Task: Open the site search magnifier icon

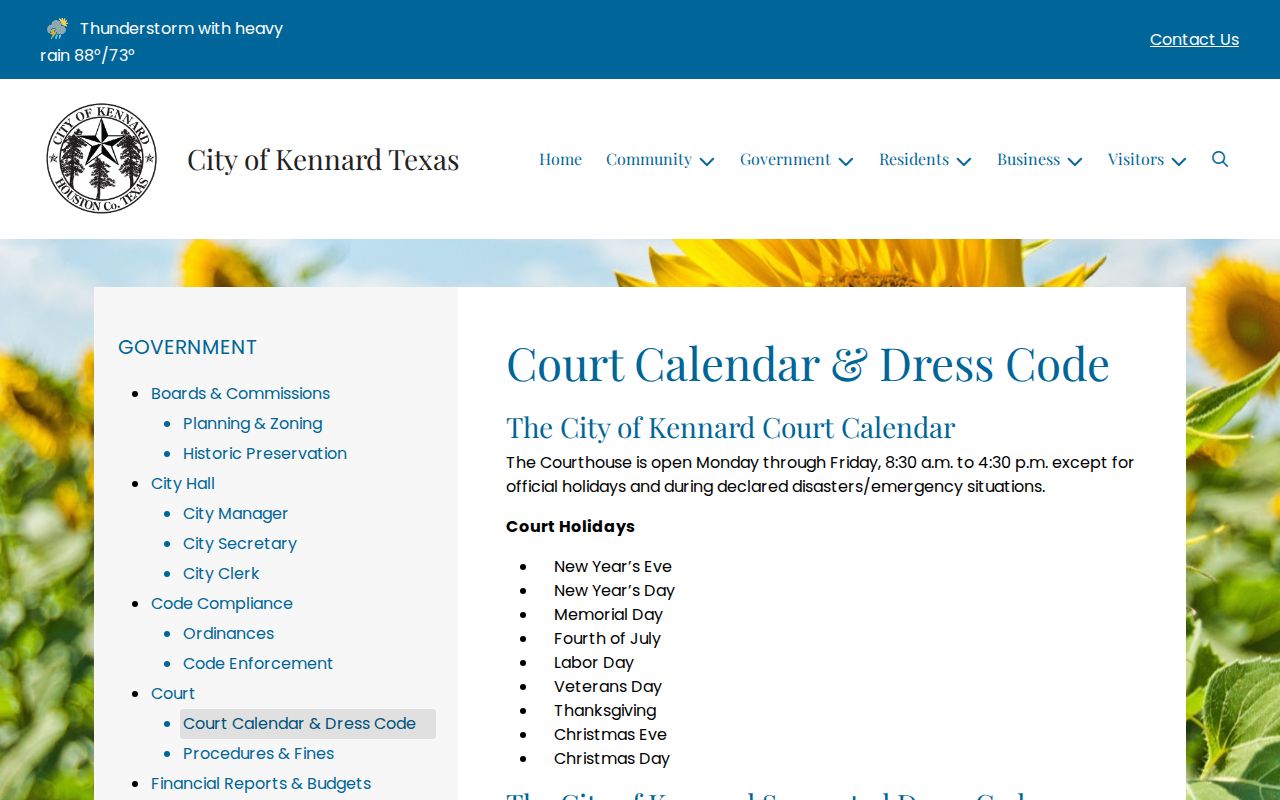Action: click(1220, 159)
